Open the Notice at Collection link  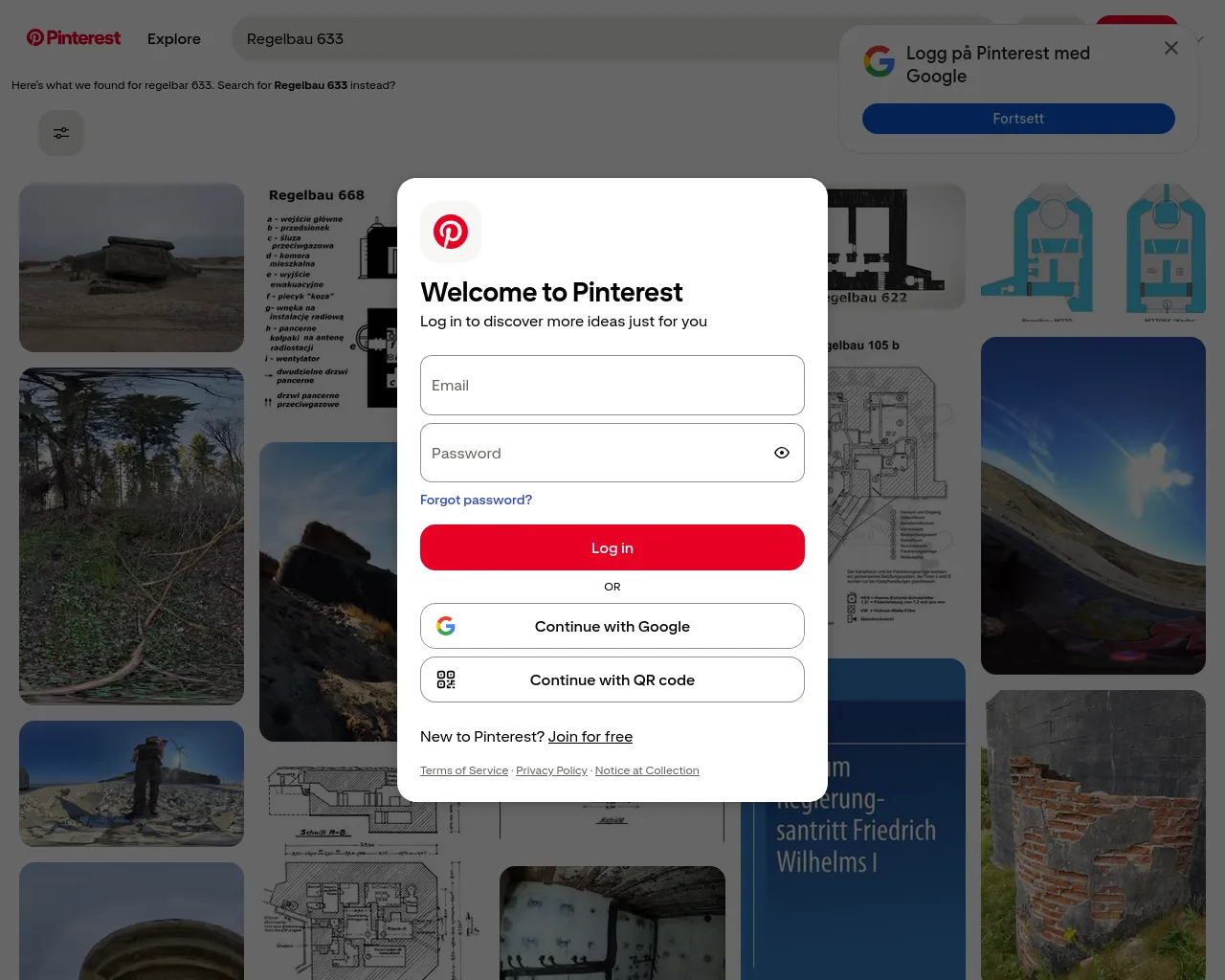tap(647, 770)
